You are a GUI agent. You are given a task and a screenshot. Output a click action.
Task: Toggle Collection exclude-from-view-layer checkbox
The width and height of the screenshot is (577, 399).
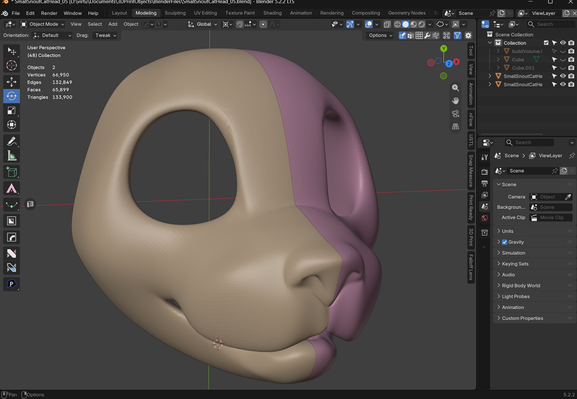click(546, 43)
